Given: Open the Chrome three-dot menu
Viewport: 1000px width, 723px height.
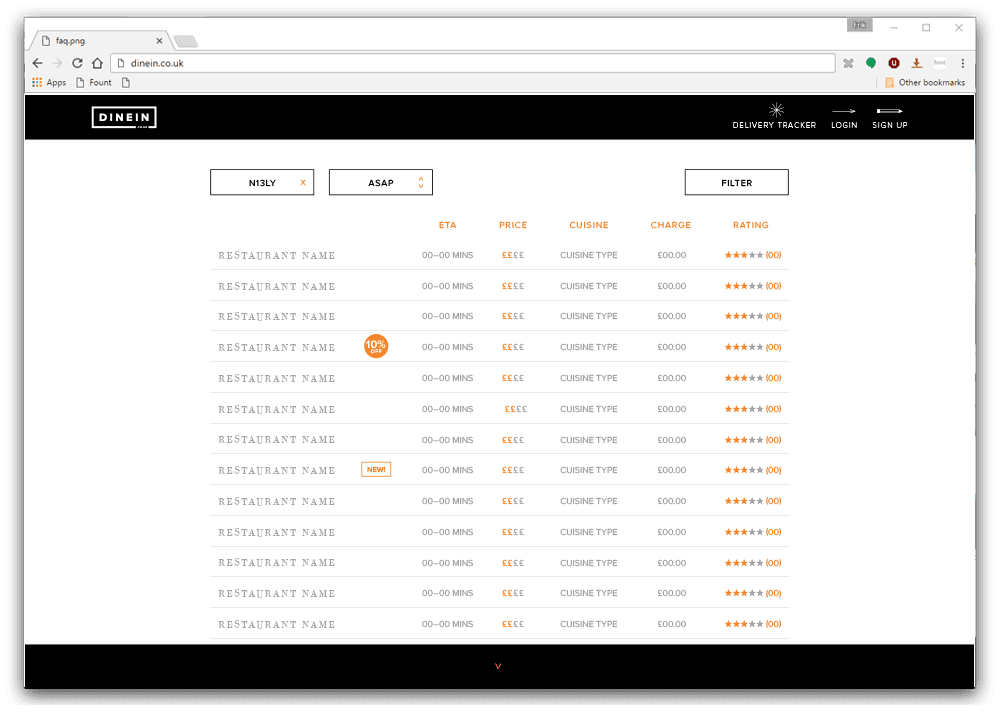Looking at the screenshot, I should [x=962, y=63].
